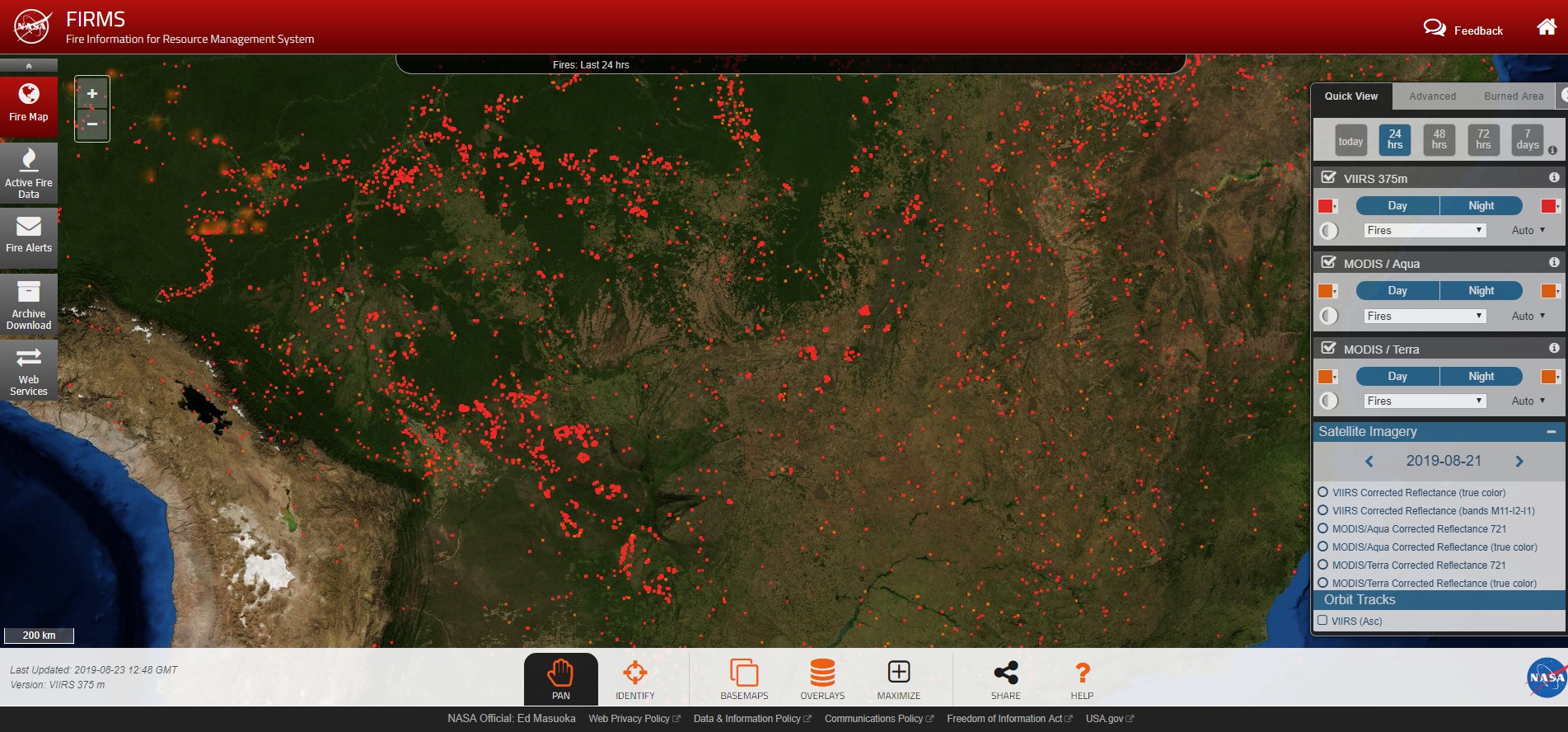The width and height of the screenshot is (1568, 732).
Task: Open MODIS / Aqua Auto size dropdown
Action: (1528, 316)
